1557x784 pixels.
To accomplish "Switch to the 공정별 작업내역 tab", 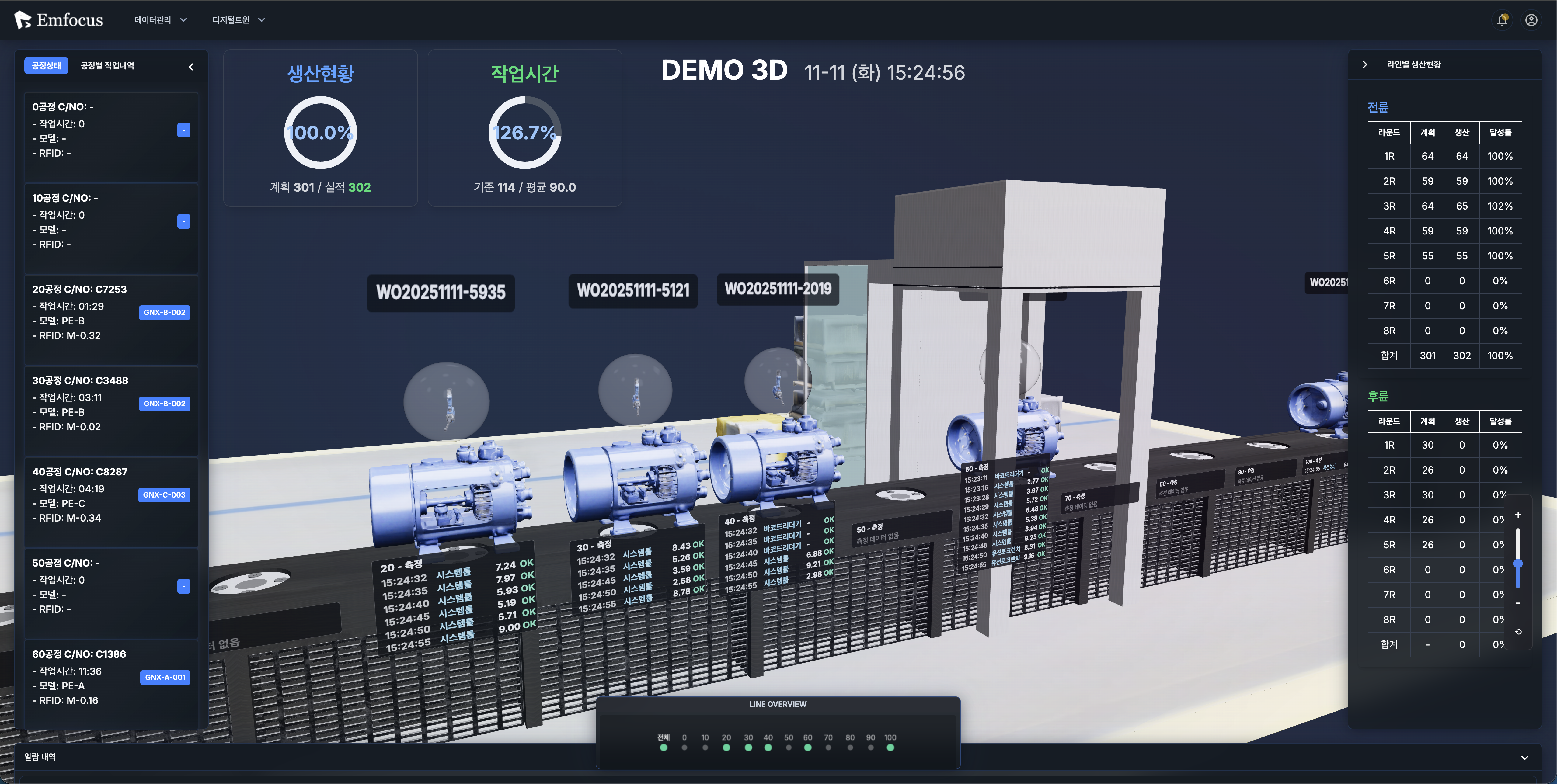I will (108, 66).
